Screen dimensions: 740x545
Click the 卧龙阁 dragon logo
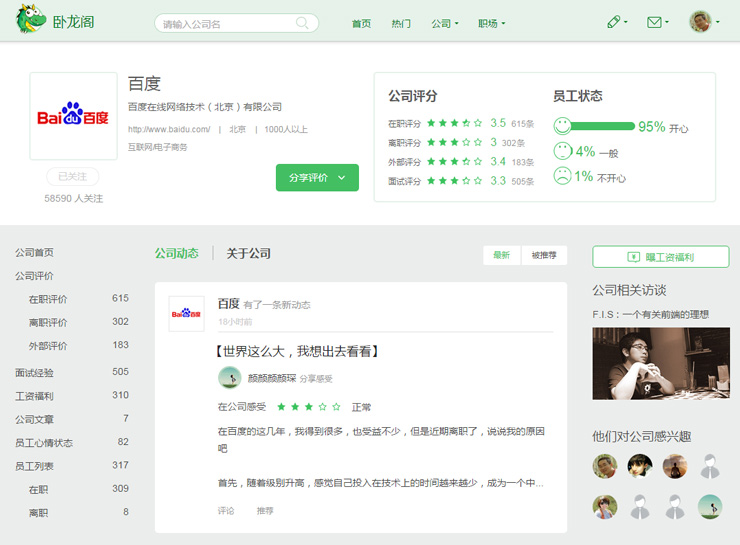point(30,19)
